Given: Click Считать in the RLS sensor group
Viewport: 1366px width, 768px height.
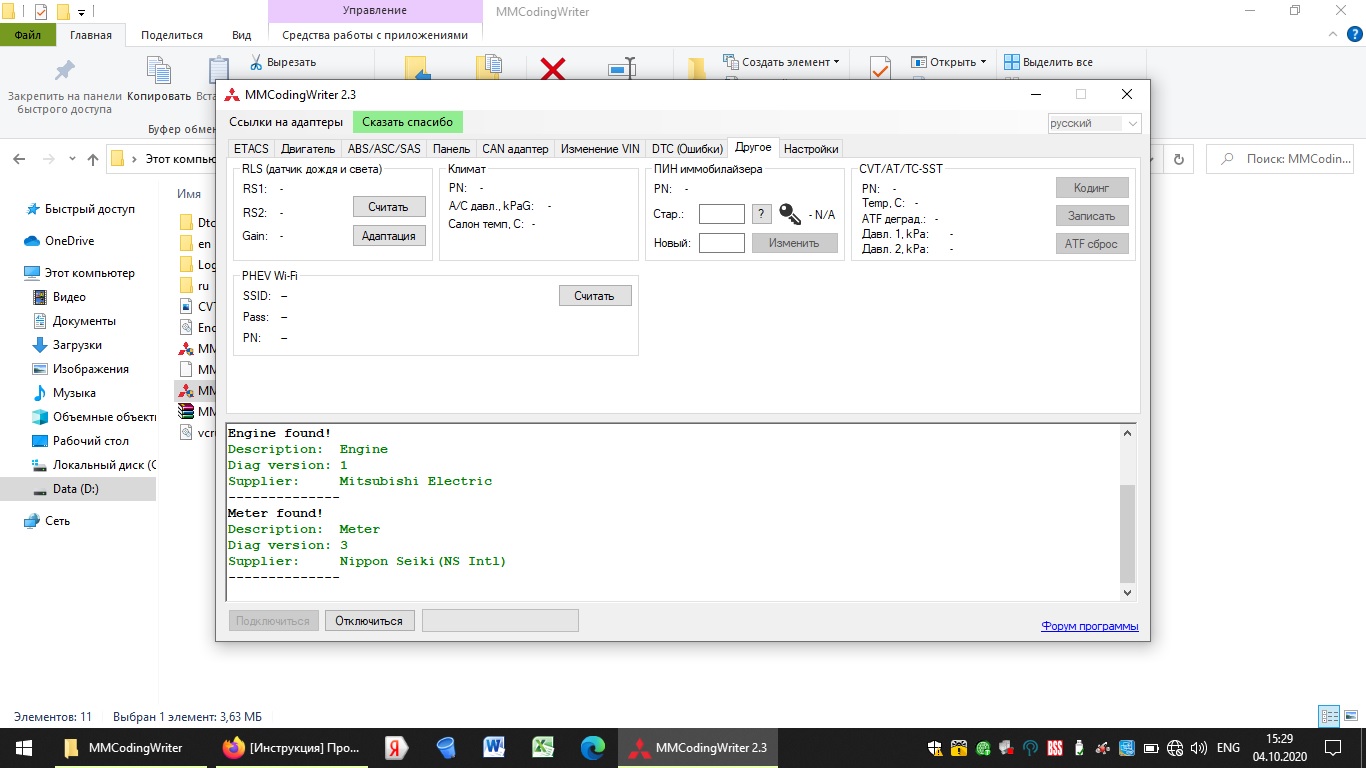Looking at the screenshot, I should [389, 207].
